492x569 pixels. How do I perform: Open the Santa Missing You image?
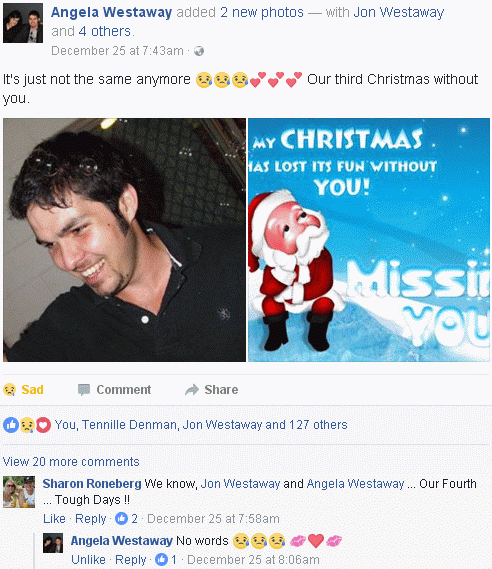369,240
